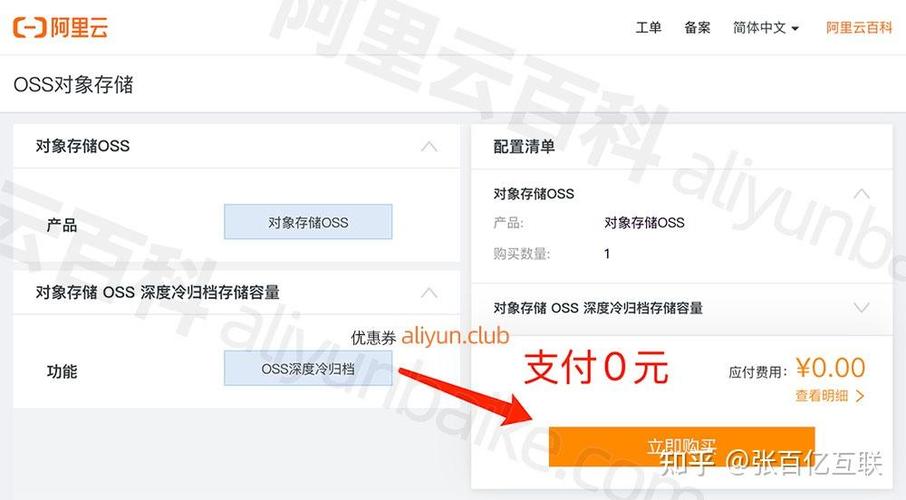Click the aliyun.club coupon link
The width and height of the screenshot is (906, 500).
click(455, 335)
